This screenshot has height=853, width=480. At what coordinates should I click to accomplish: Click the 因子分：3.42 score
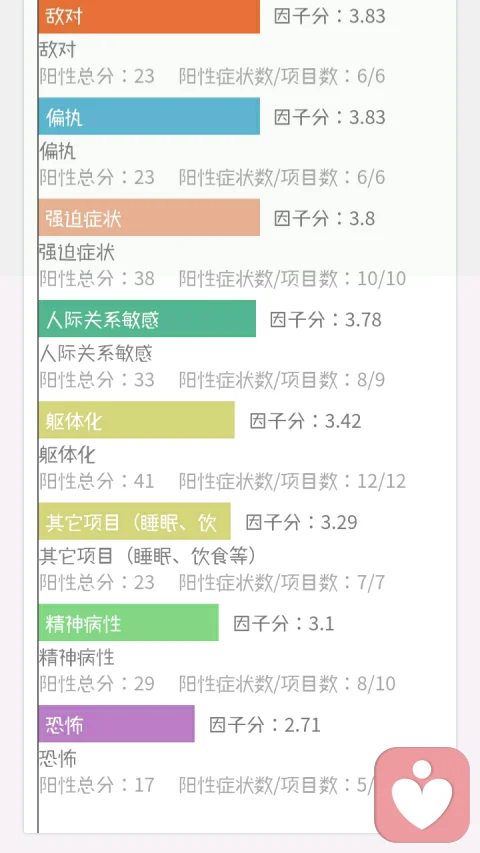[305, 421]
